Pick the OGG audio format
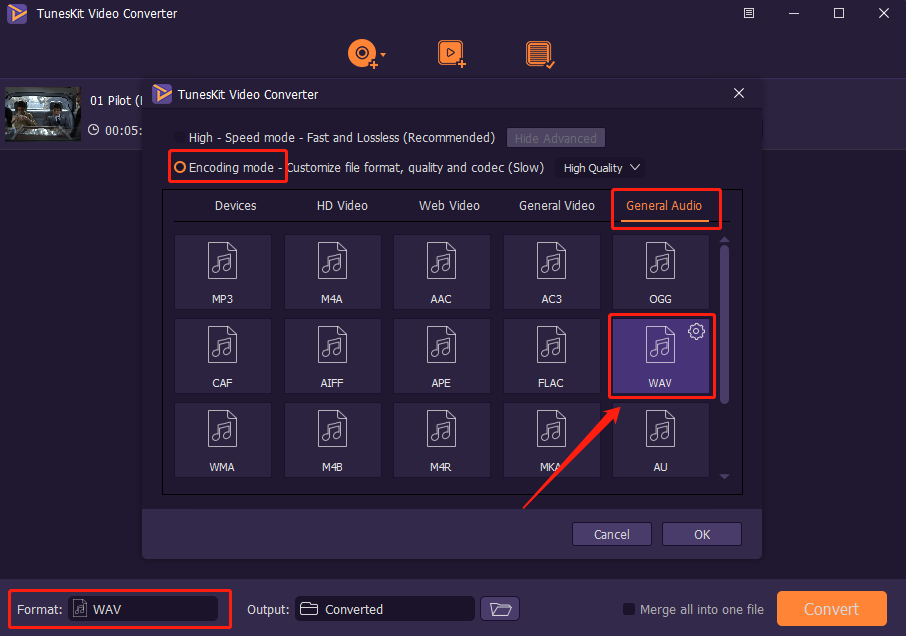 (x=660, y=271)
